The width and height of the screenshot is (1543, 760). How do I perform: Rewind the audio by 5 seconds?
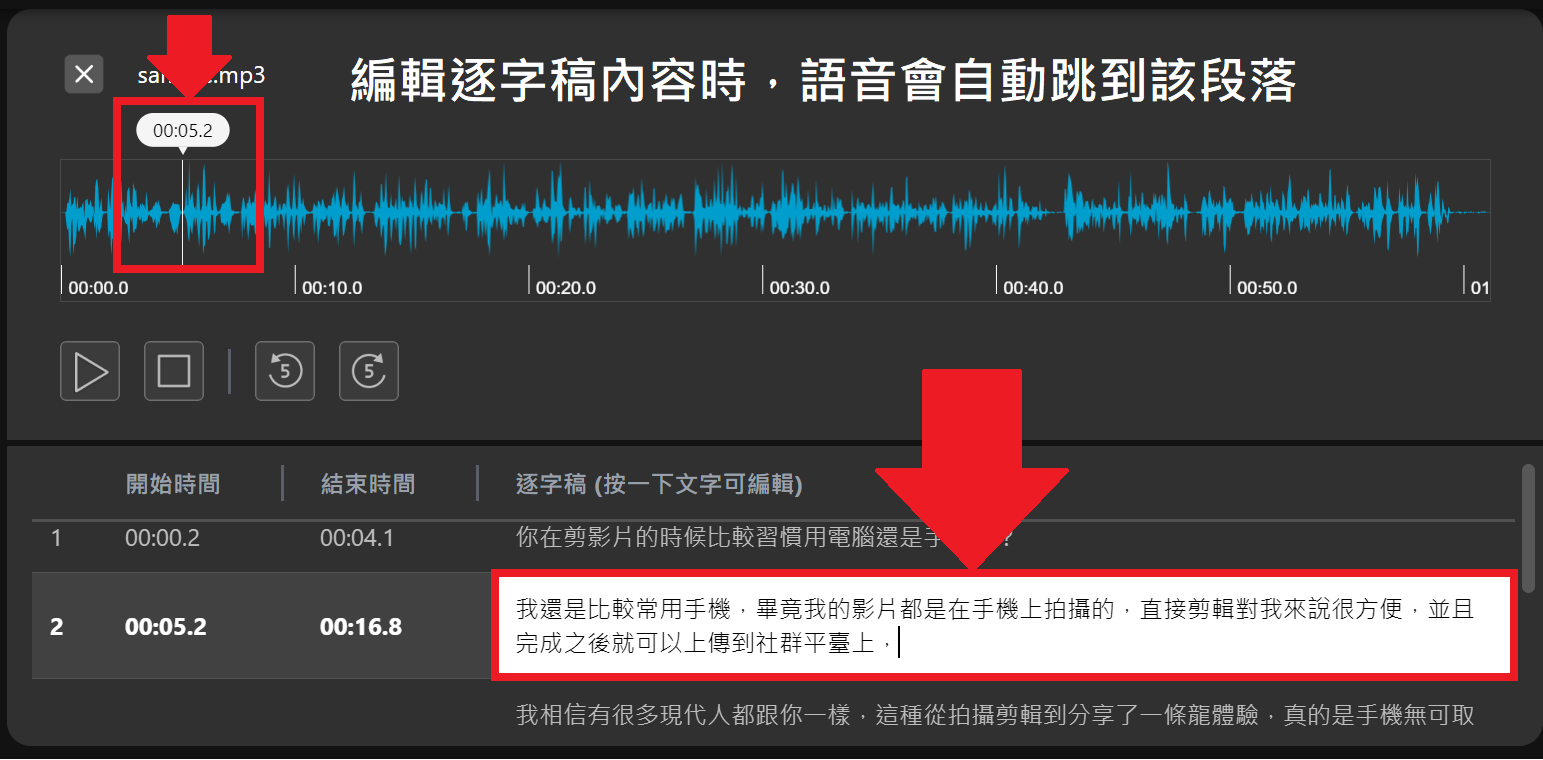285,370
